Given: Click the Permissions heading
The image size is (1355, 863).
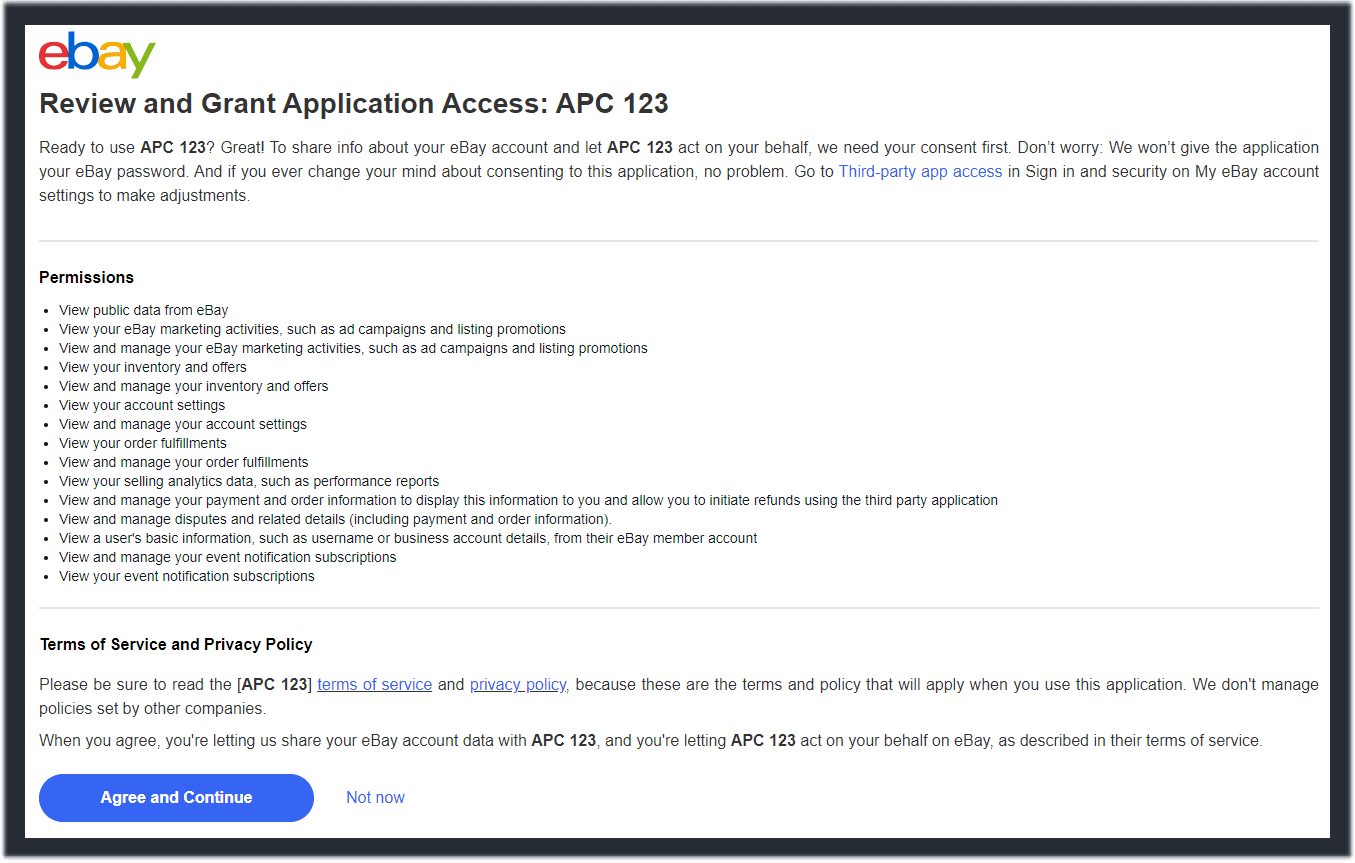Looking at the screenshot, I should pyautogui.click(x=86, y=278).
